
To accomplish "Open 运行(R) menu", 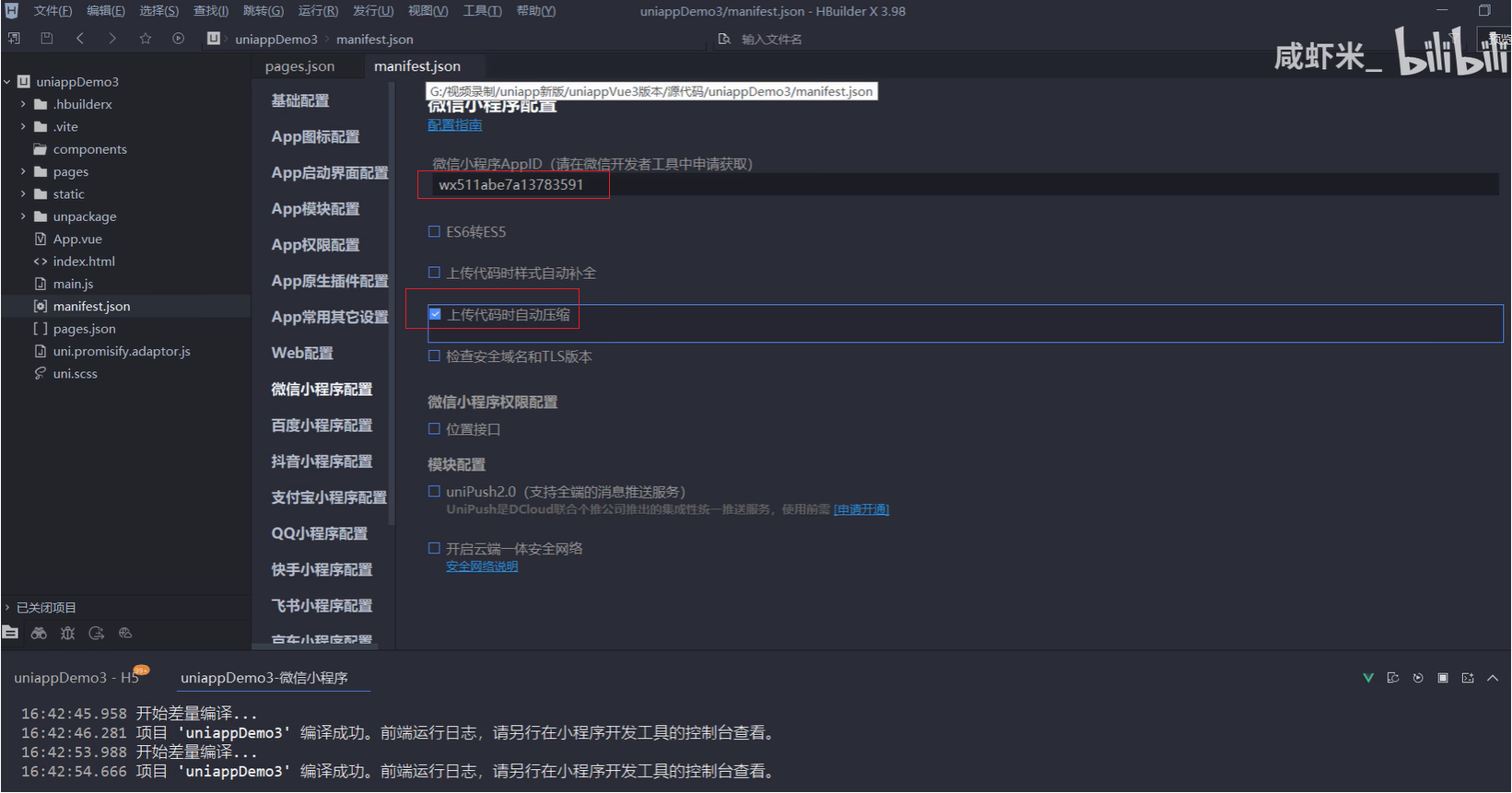I will (x=318, y=11).
